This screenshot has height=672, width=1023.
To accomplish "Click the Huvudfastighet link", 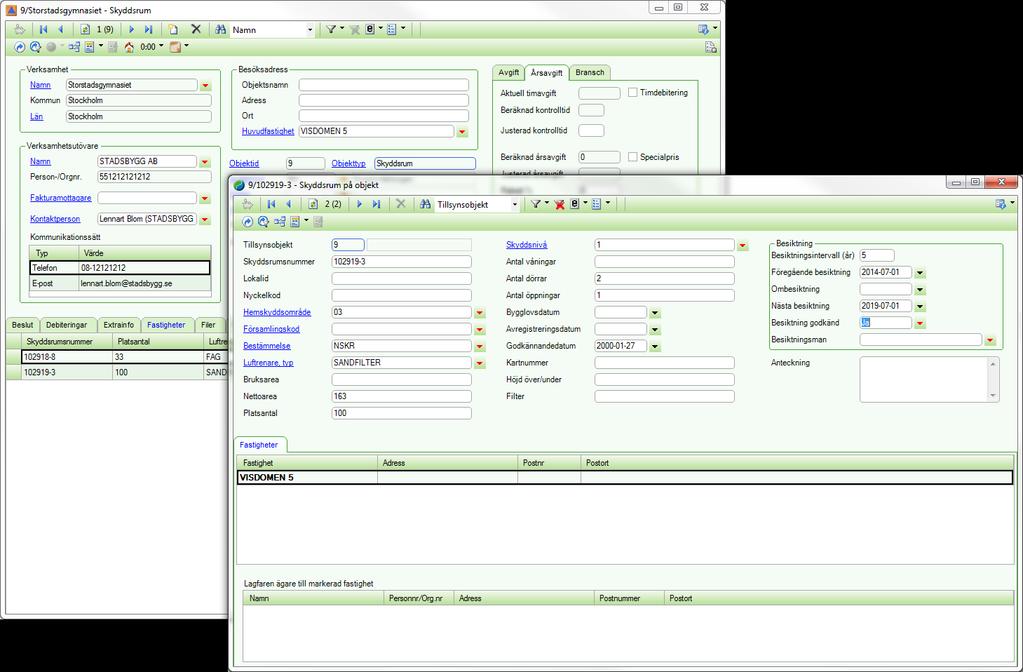I will click(x=268, y=131).
